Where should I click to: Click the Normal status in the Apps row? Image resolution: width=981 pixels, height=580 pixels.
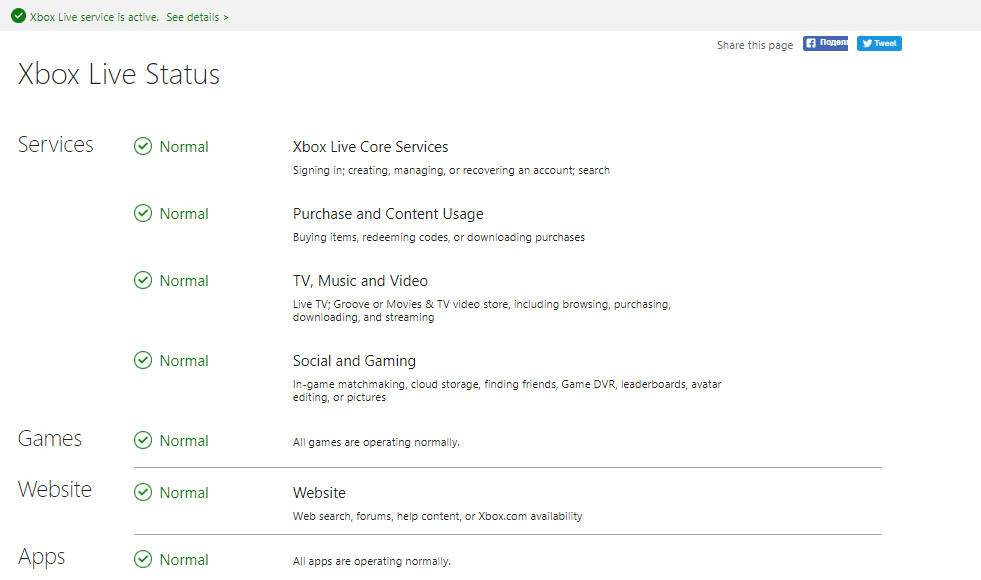click(184, 560)
